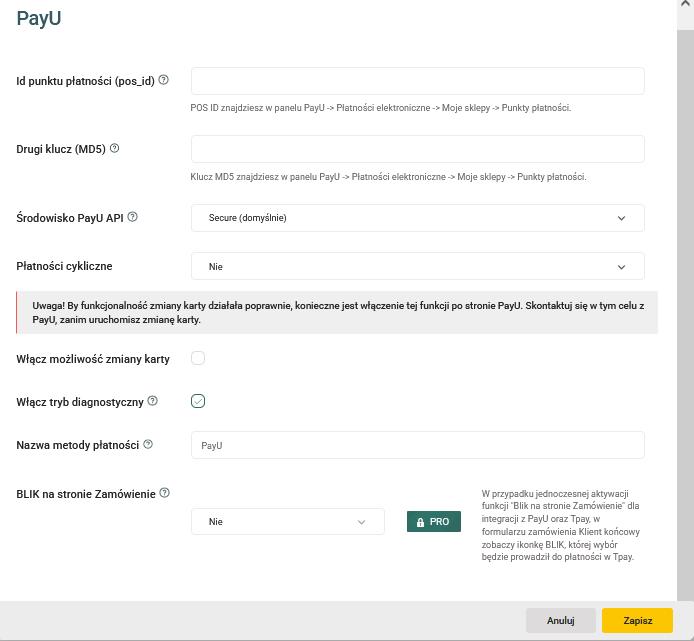Click the Anuluj button
Screen dimensions: 694x641
[x=560, y=620]
